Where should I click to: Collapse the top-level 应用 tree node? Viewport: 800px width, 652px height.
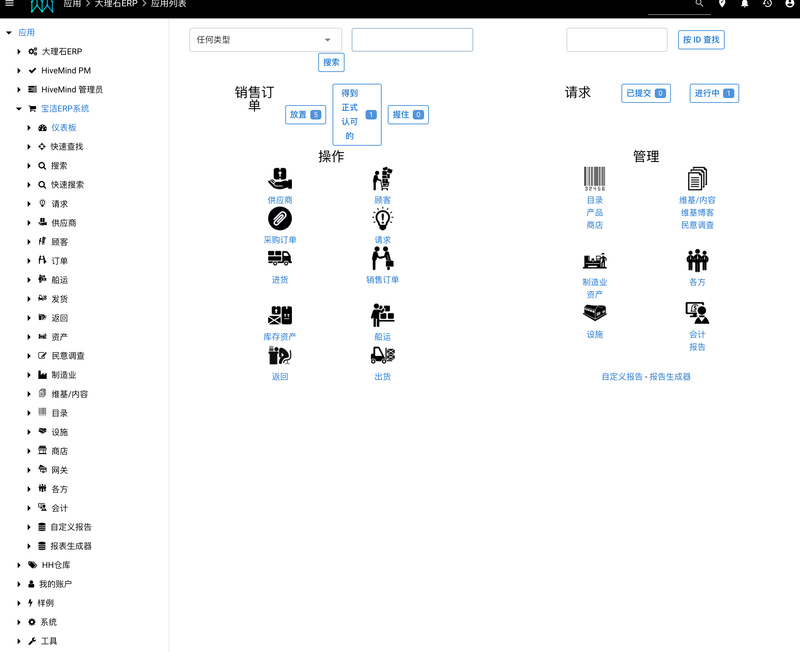[9, 33]
